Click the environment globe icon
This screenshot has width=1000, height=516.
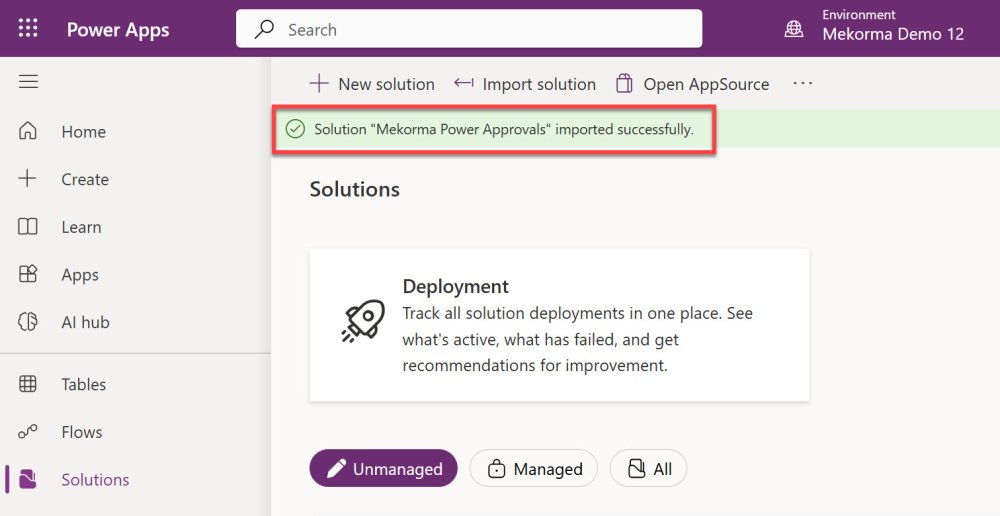(793, 29)
